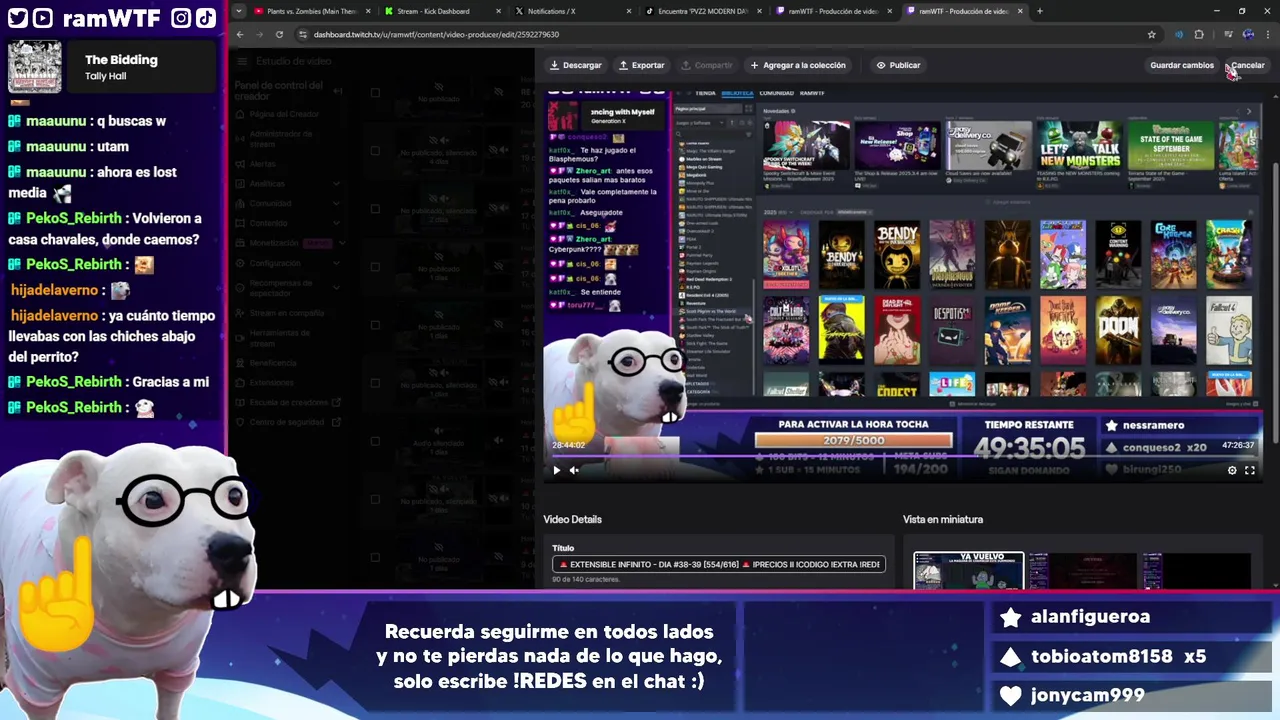Click the Descargar download button
This screenshot has width=1280, height=720.
point(575,65)
